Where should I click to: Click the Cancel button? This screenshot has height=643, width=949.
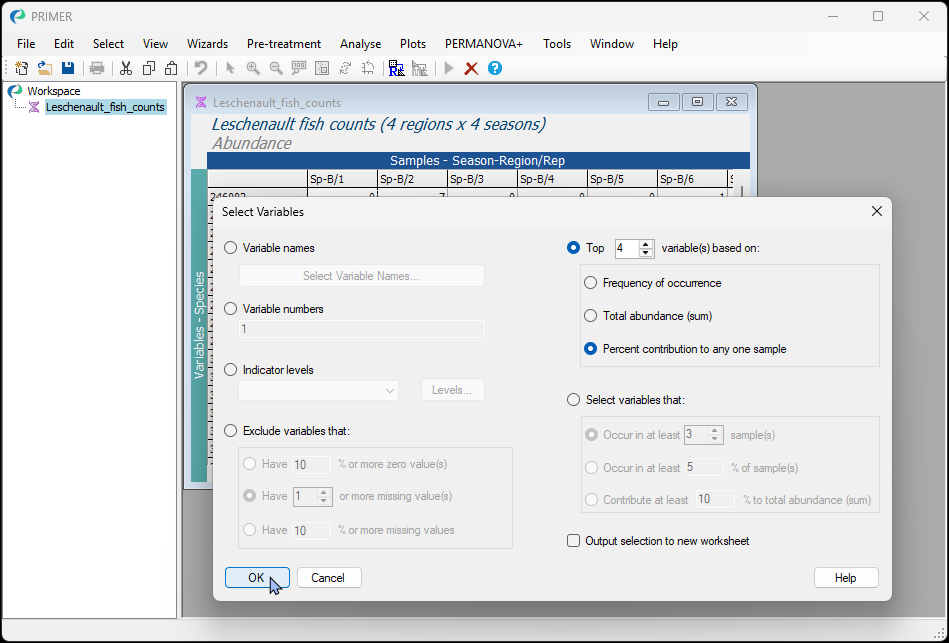coord(329,578)
